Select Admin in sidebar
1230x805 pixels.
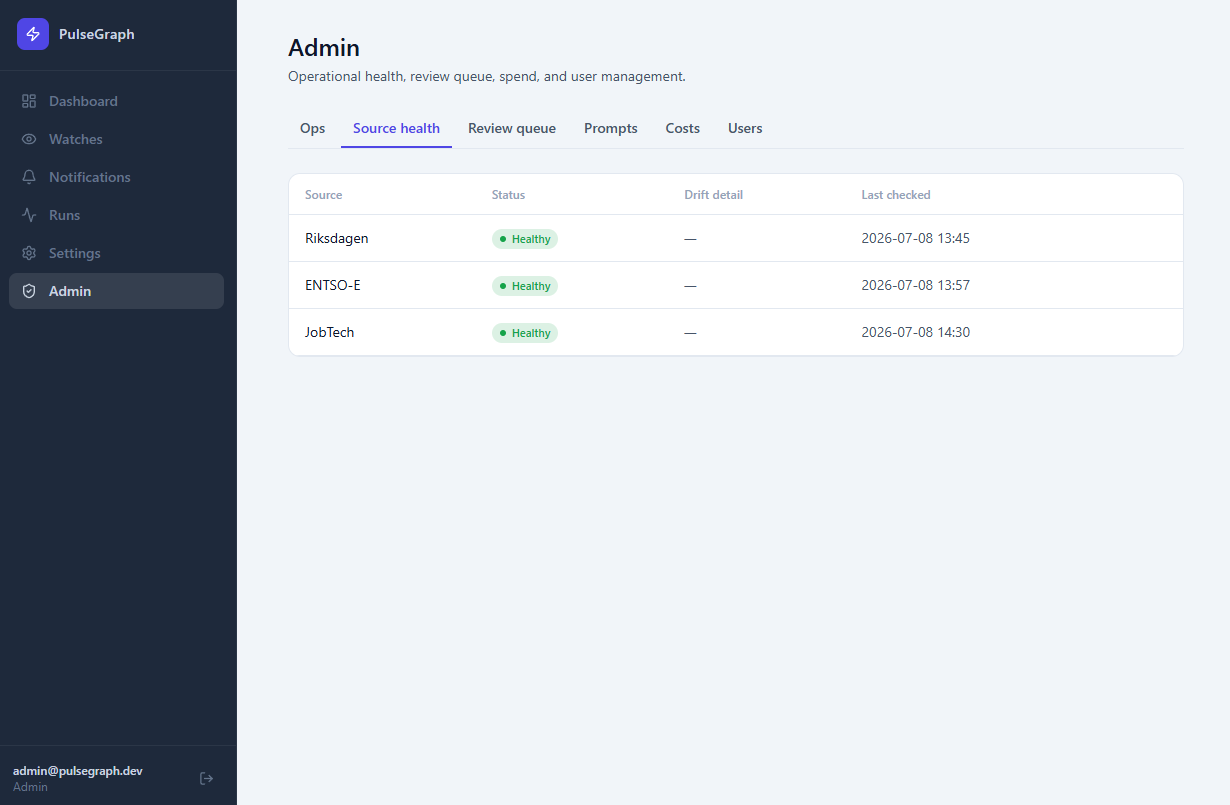click(116, 291)
